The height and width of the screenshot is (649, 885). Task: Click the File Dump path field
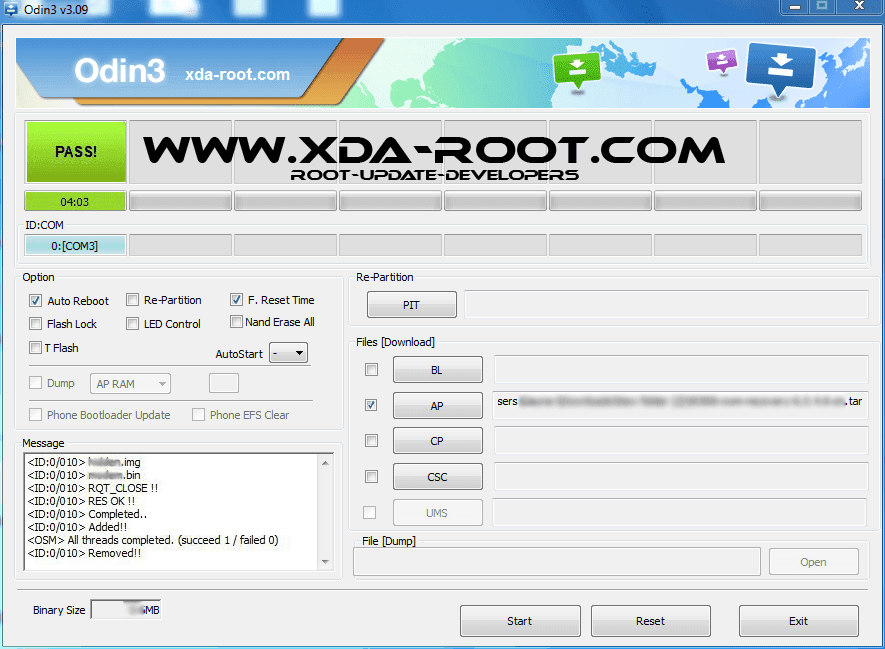(x=557, y=562)
